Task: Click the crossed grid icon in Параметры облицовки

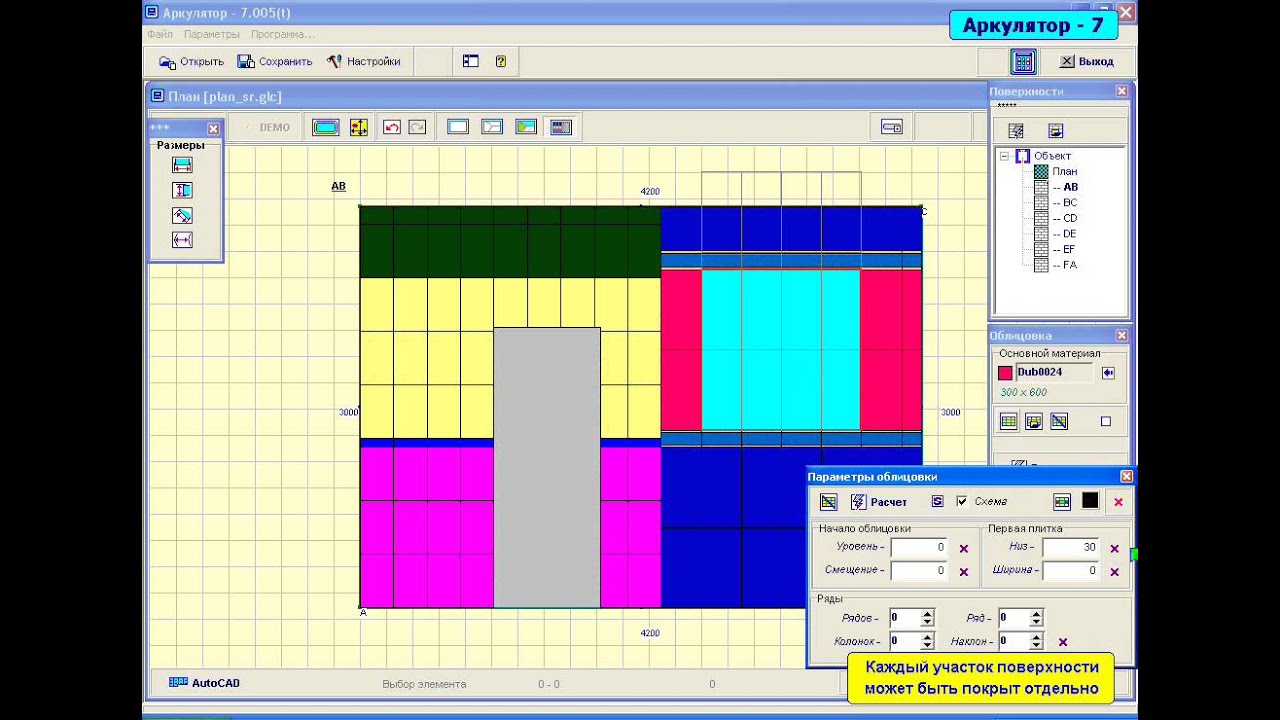Action: [828, 502]
